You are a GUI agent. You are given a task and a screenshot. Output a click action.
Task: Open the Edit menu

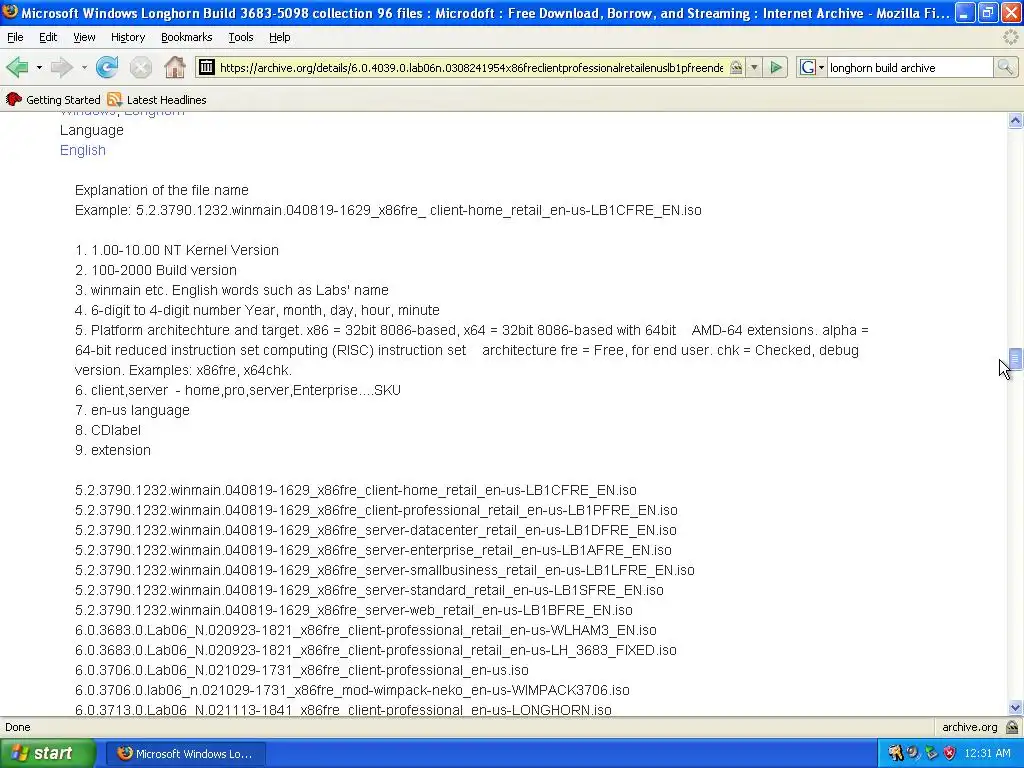[48, 37]
